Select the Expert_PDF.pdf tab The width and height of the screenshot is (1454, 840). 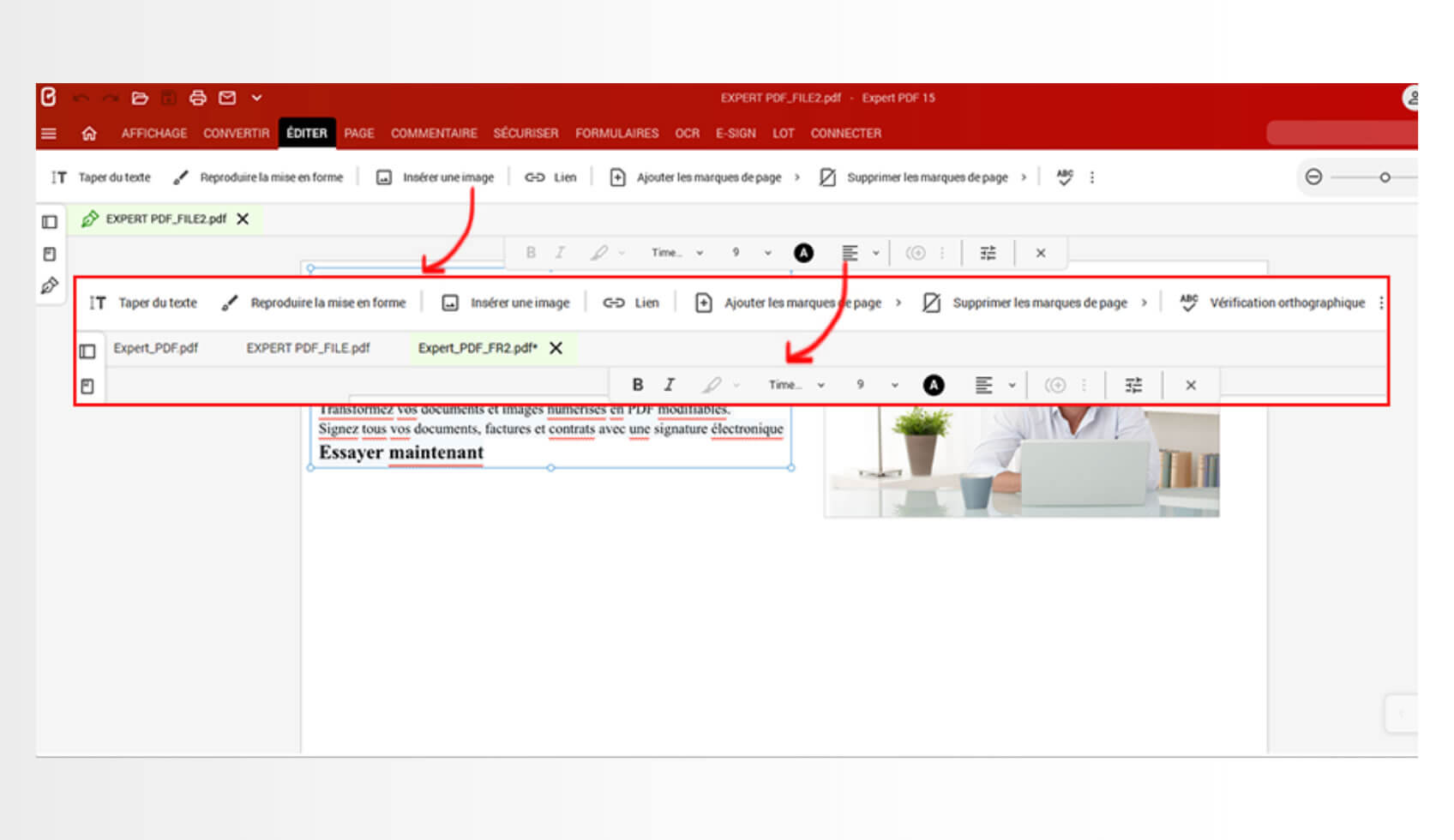tap(156, 348)
